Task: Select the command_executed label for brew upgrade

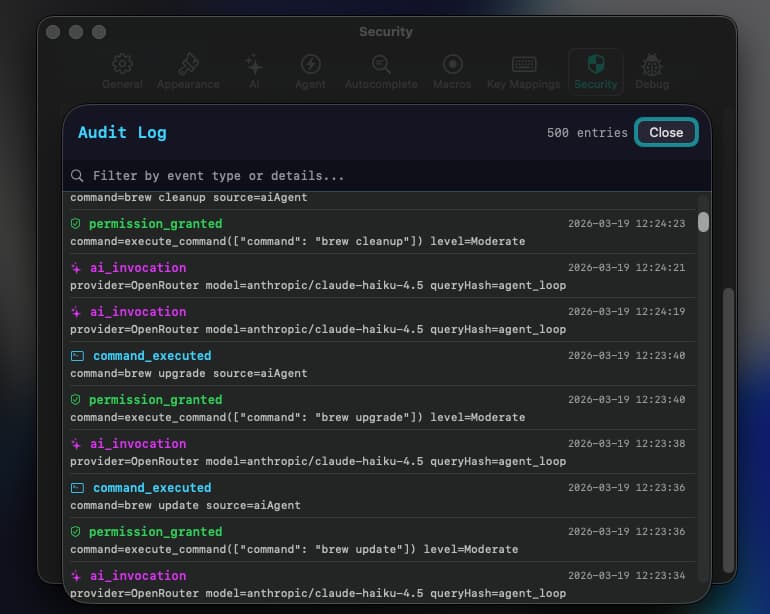Action: coord(152,356)
